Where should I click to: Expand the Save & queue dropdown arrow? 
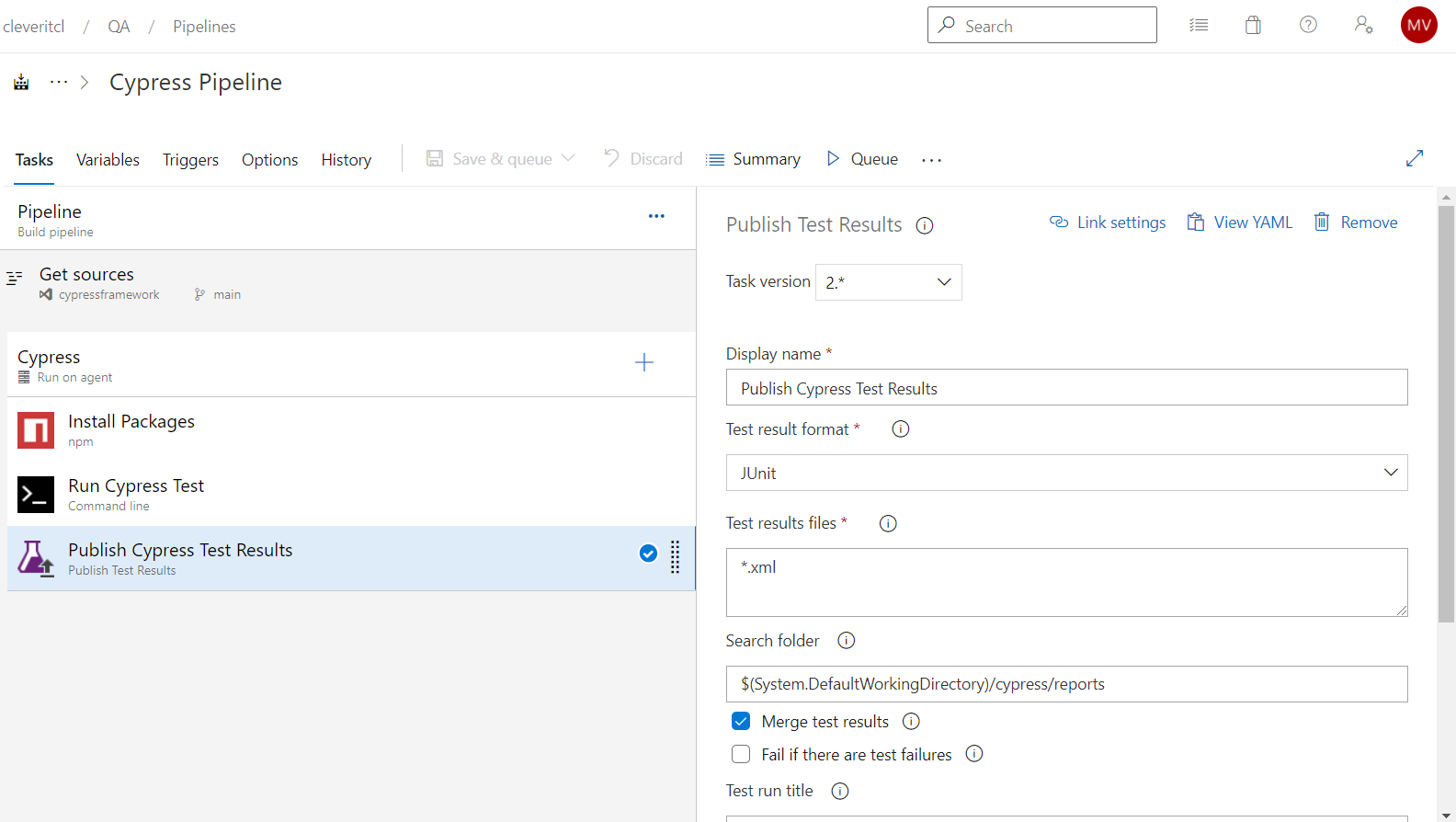click(569, 159)
